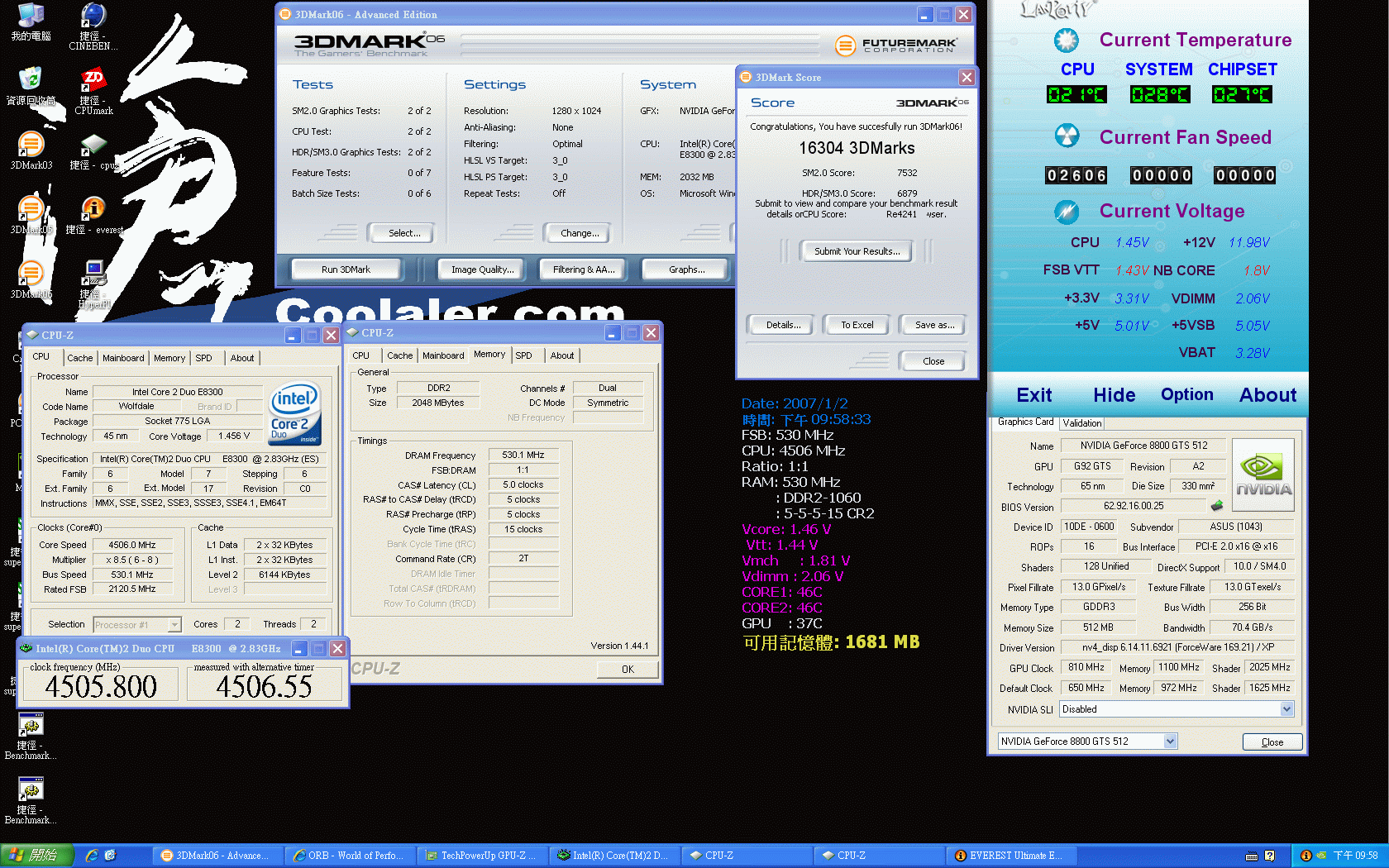Open the SPD tab in right CPU-Z window
This screenshot has height=868, width=1389.
tap(524, 355)
